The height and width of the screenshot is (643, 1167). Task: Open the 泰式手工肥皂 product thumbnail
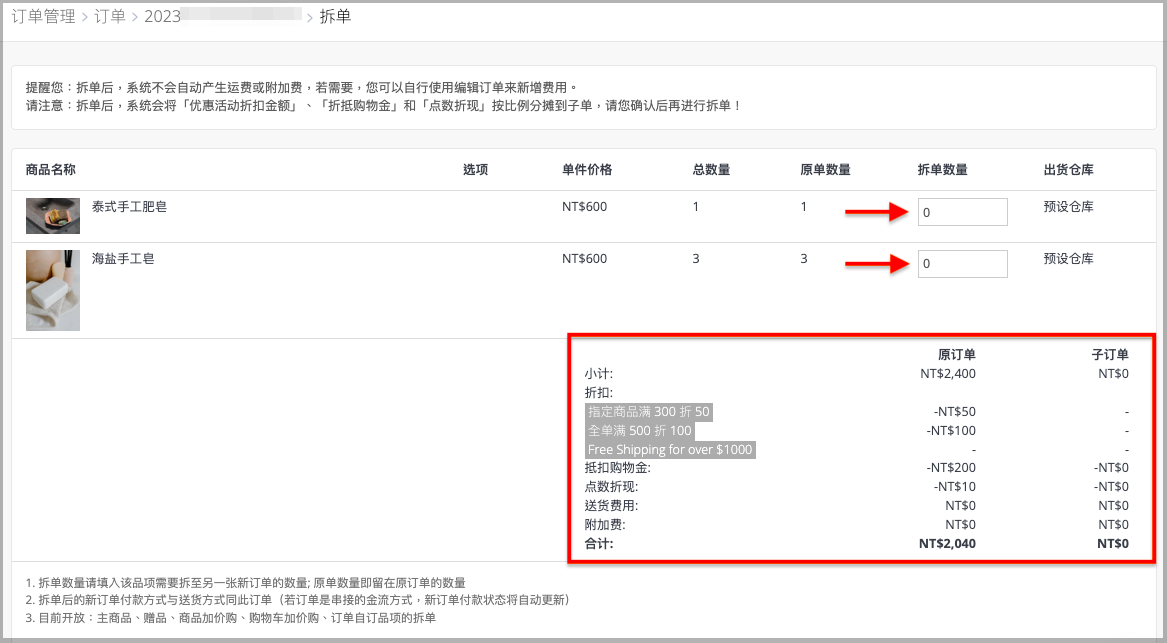[53, 216]
